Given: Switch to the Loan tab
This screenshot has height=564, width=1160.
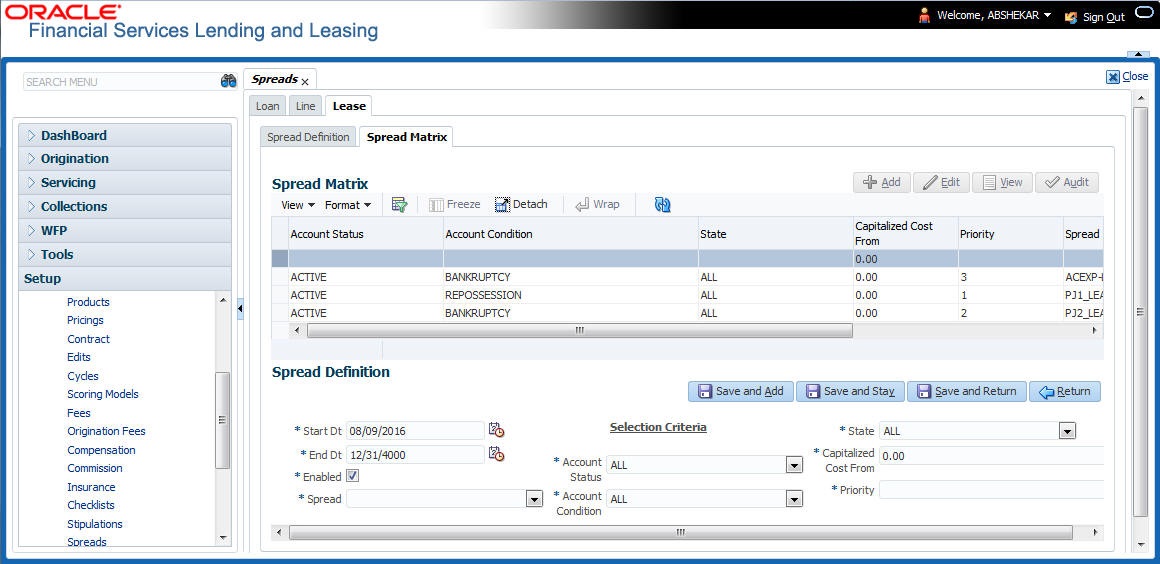Looking at the screenshot, I should click(x=267, y=106).
